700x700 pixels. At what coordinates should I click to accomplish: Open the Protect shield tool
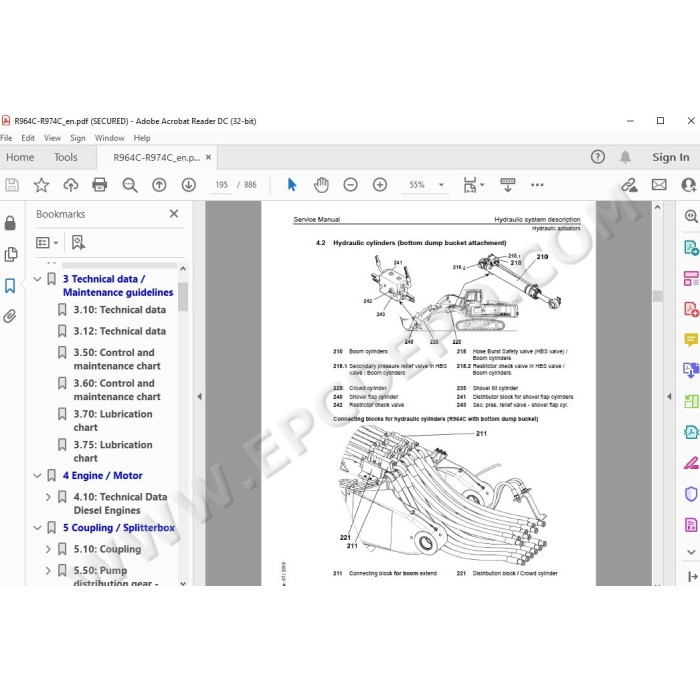click(x=691, y=494)
